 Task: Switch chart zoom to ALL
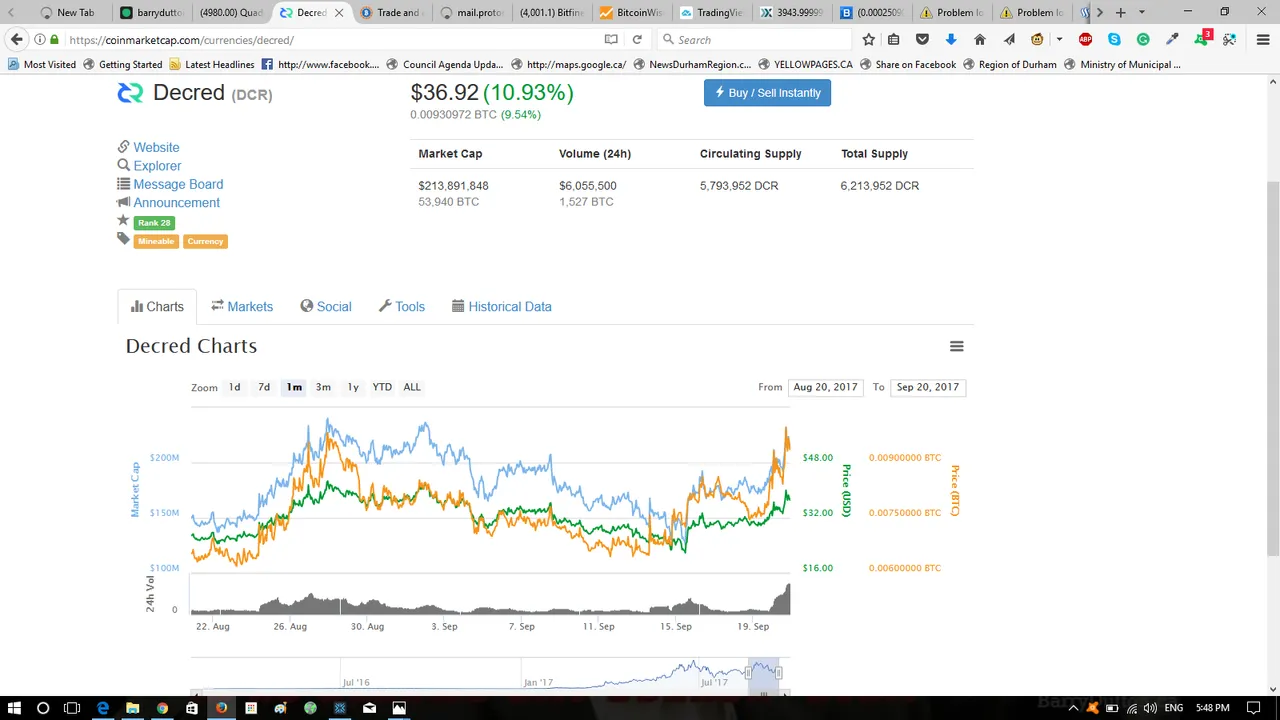pos(412,387)
